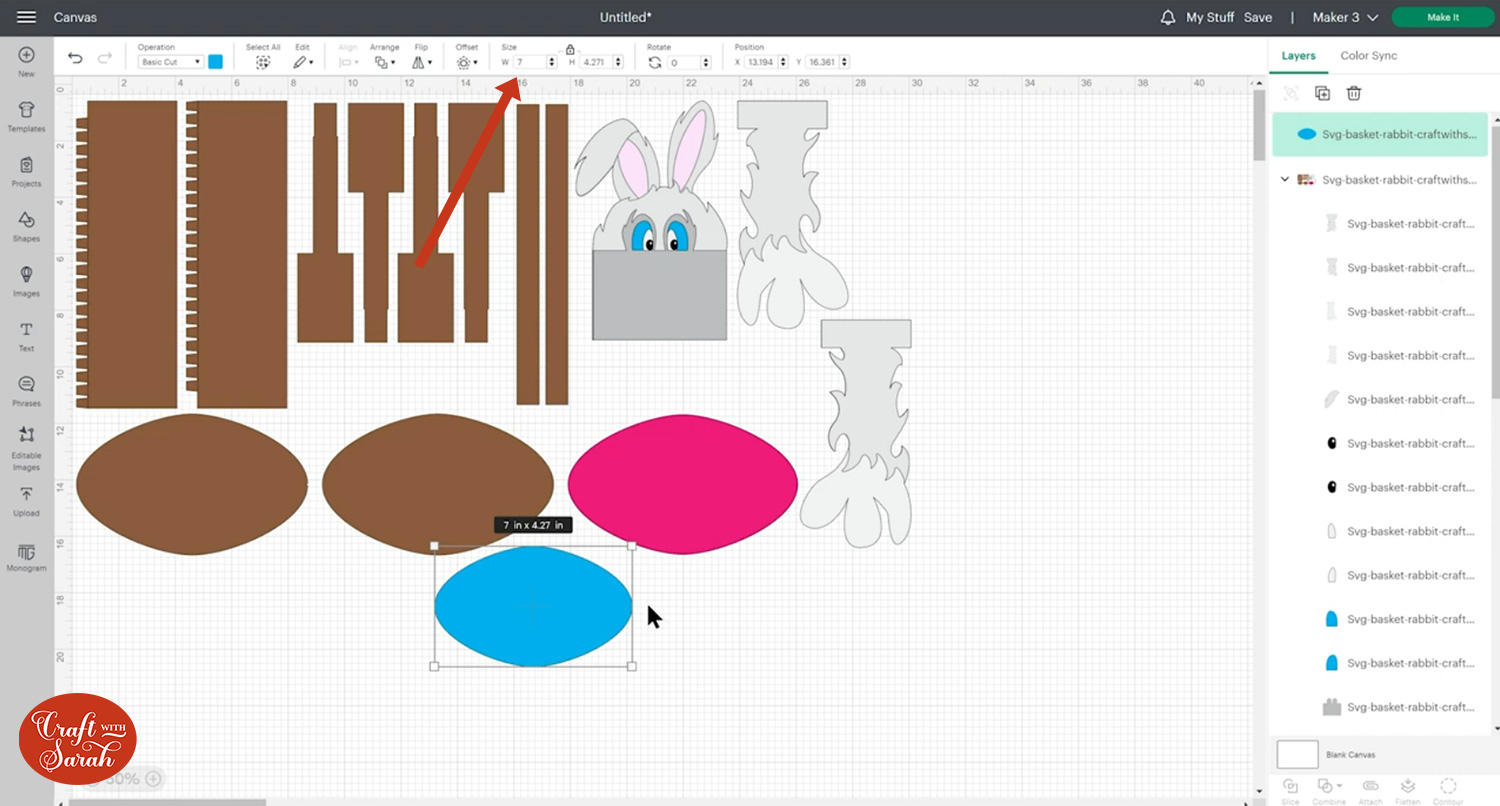
Task: Click the Select All toggle
Action: [263, 62]
